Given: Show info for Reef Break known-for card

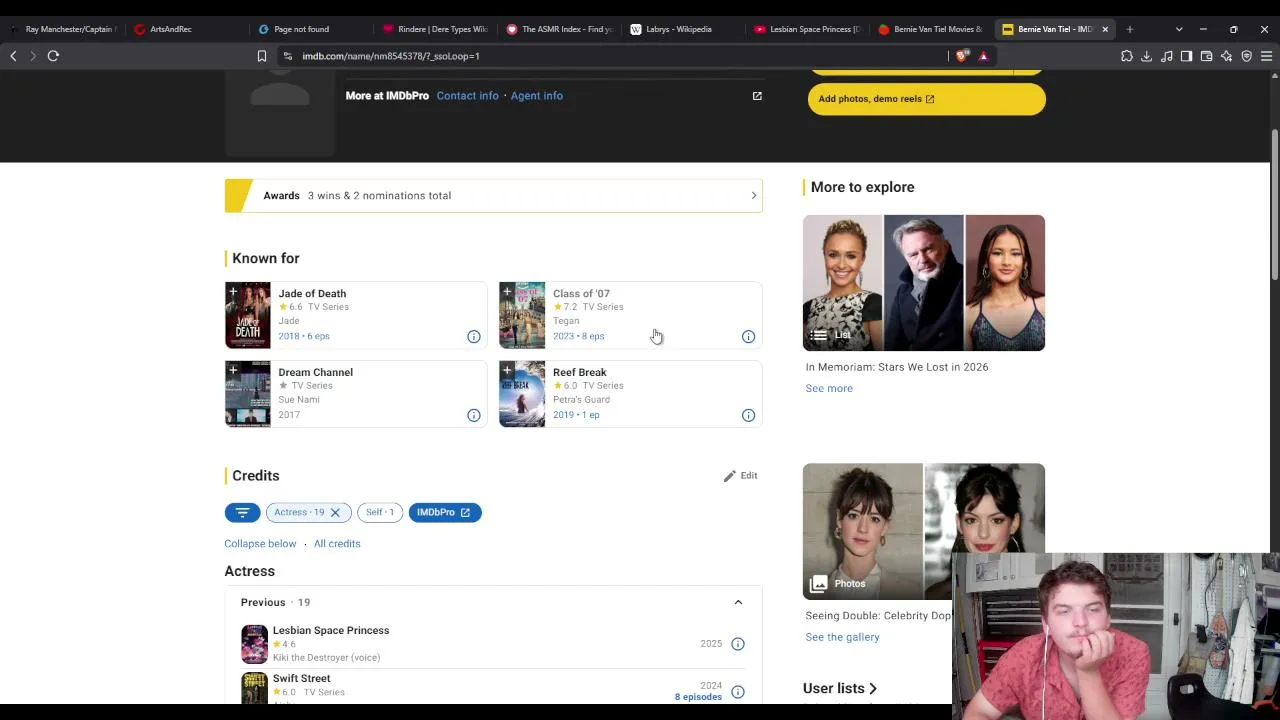Looking at the screenshot, I should click(748, 415).
